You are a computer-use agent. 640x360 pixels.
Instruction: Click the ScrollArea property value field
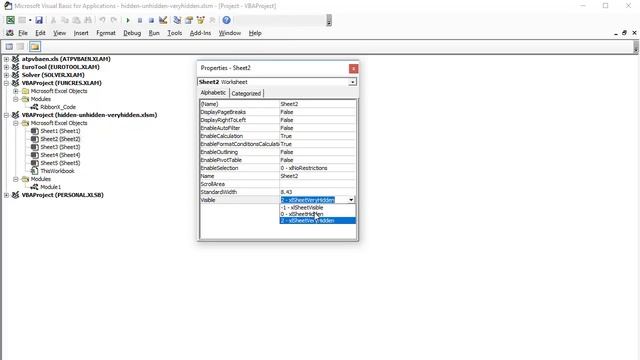(x=318, y=184)
